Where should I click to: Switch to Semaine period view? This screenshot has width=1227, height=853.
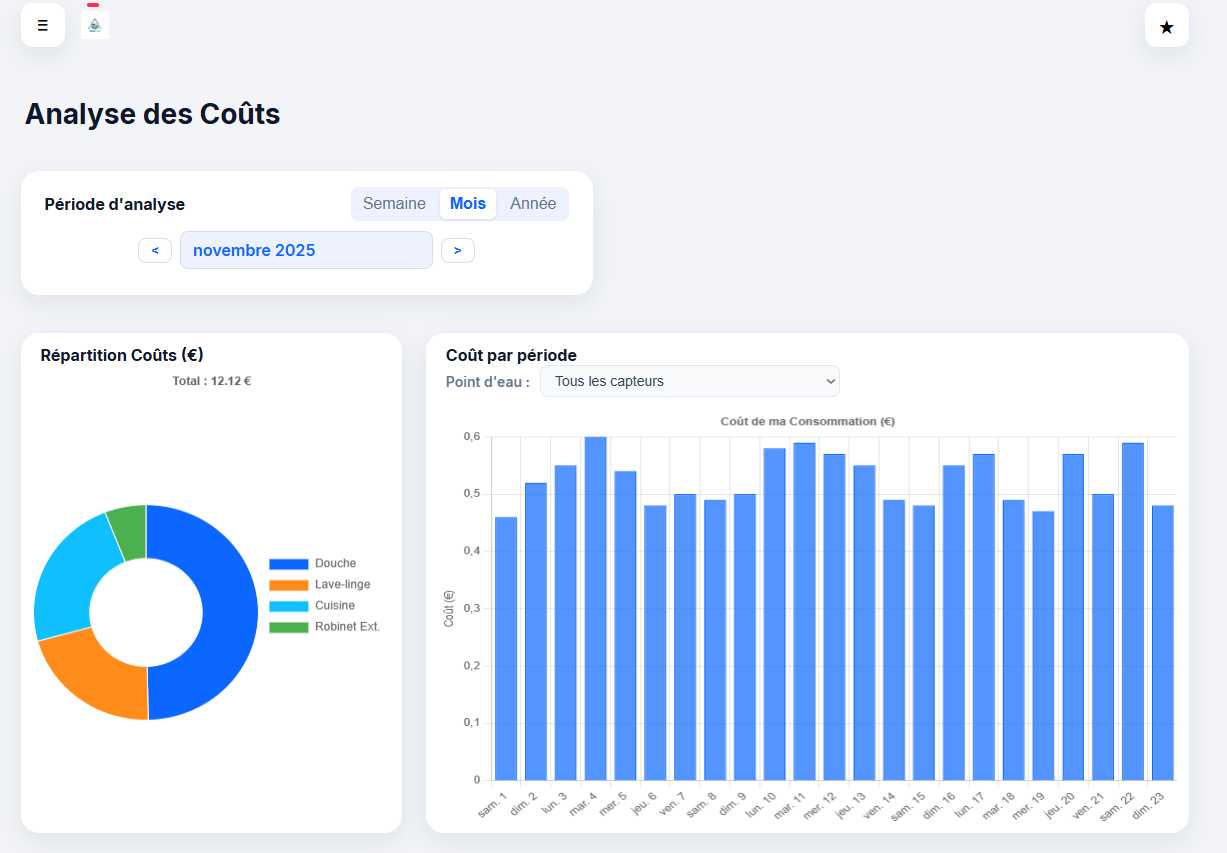tap(394, 204)
